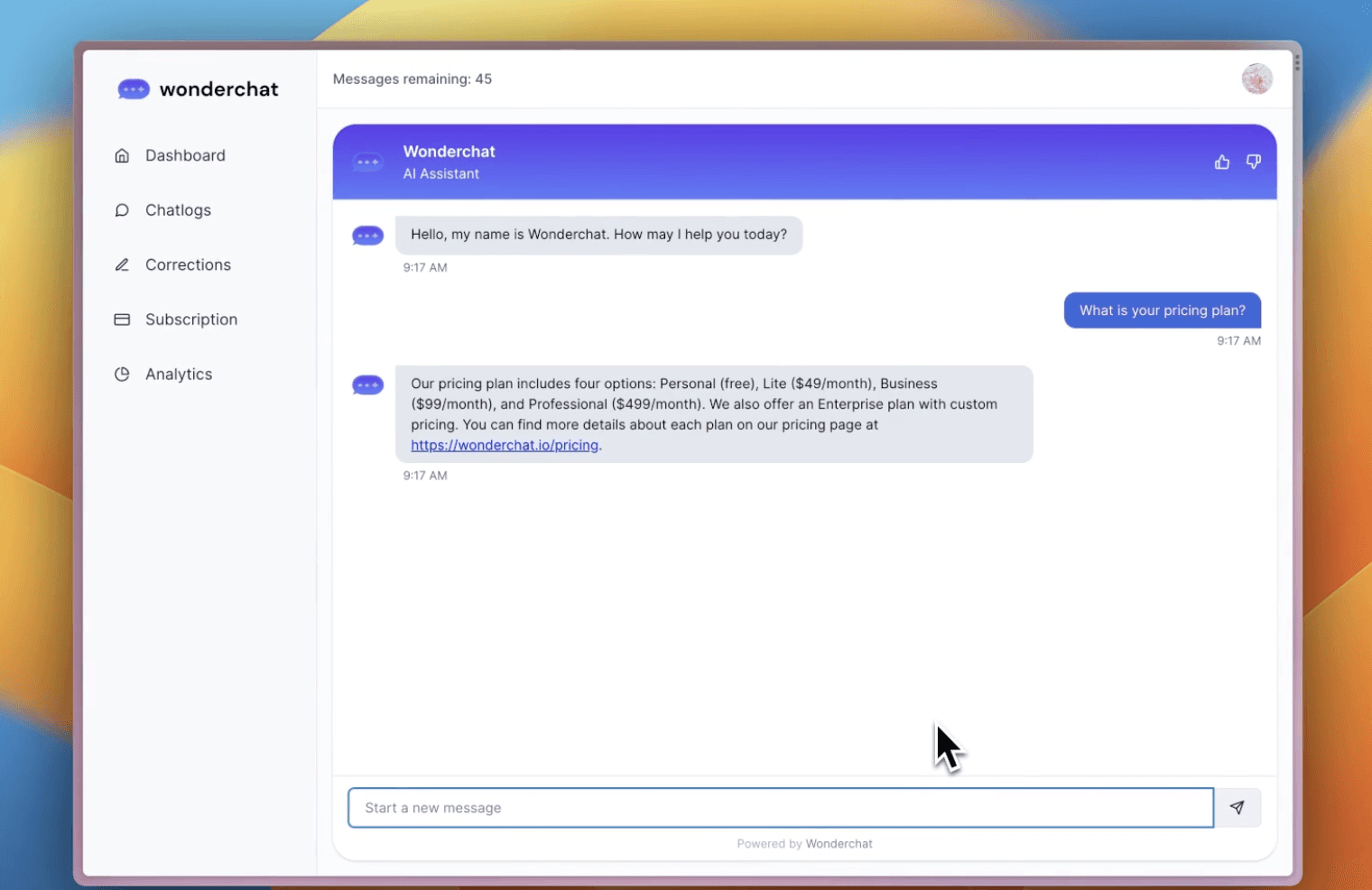1372x890 pixels.
Task: Click the 9:17 AM timestamp under greeting
Action: 425,267
